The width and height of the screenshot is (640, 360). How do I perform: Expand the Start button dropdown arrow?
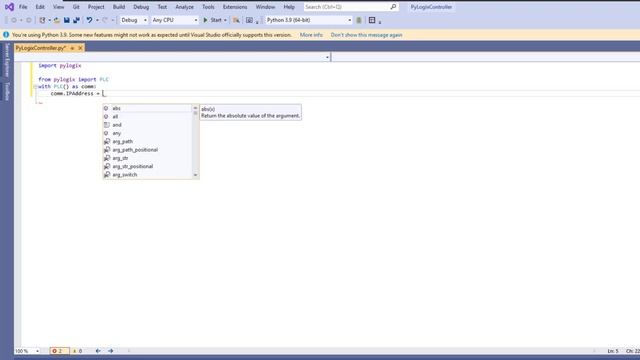(x=225, y=20)
